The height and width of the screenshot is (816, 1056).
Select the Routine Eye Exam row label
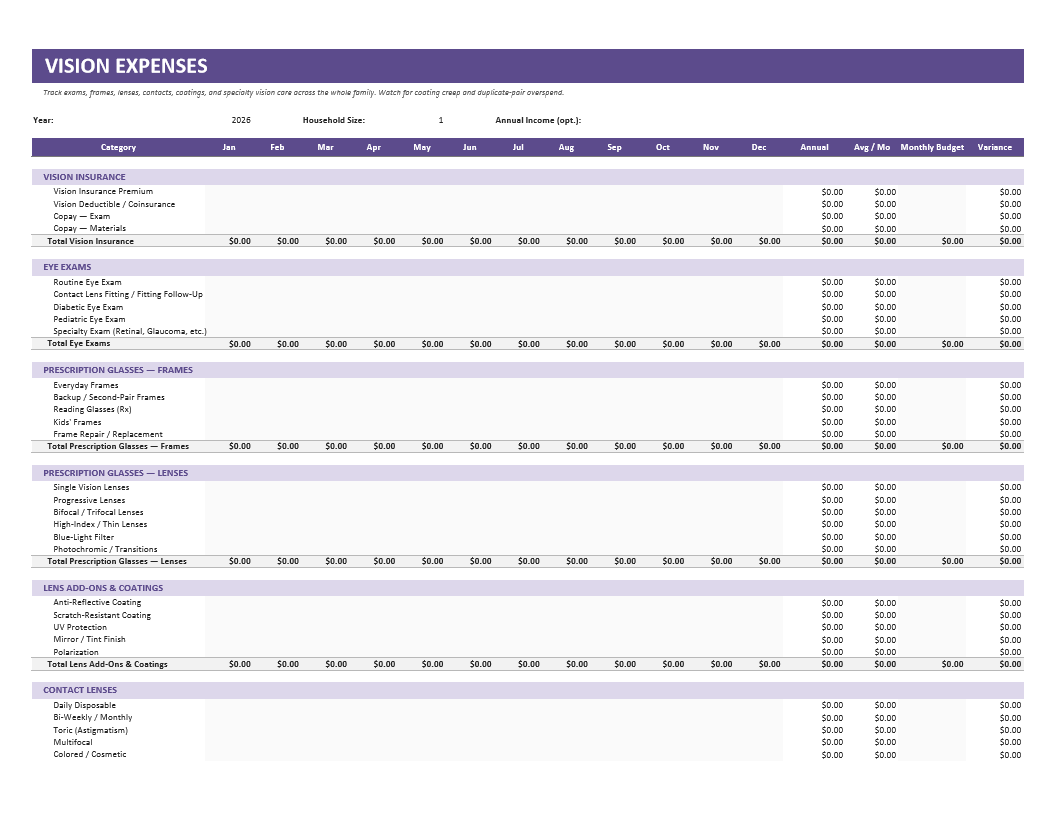(88, 282)
